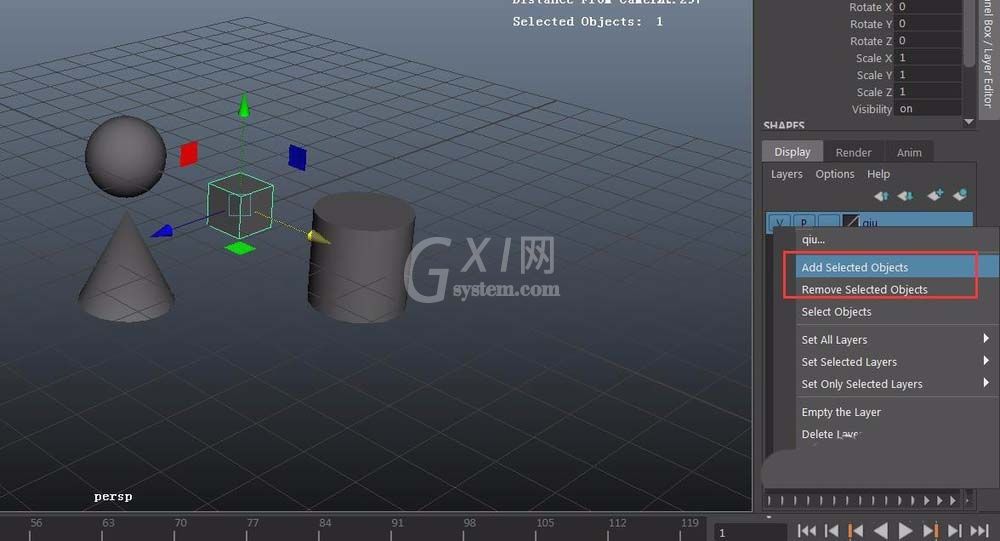Create a new empty layer
Viewport: 1000px width, 541px height.
tap(935, 195)
